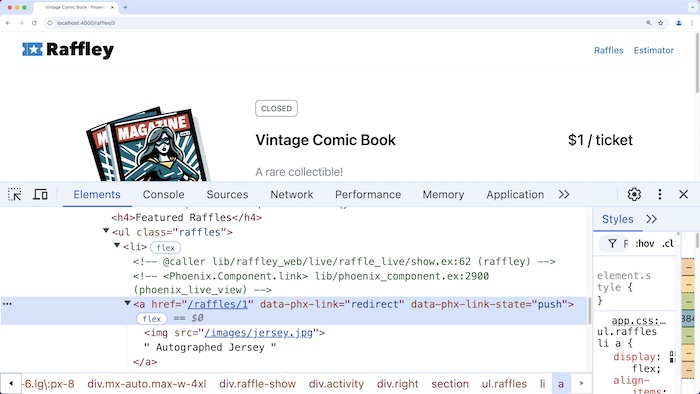The width and height of the screenshot is (700, 394).
Task: Click the address bar URL field
Action: point(348,23)
